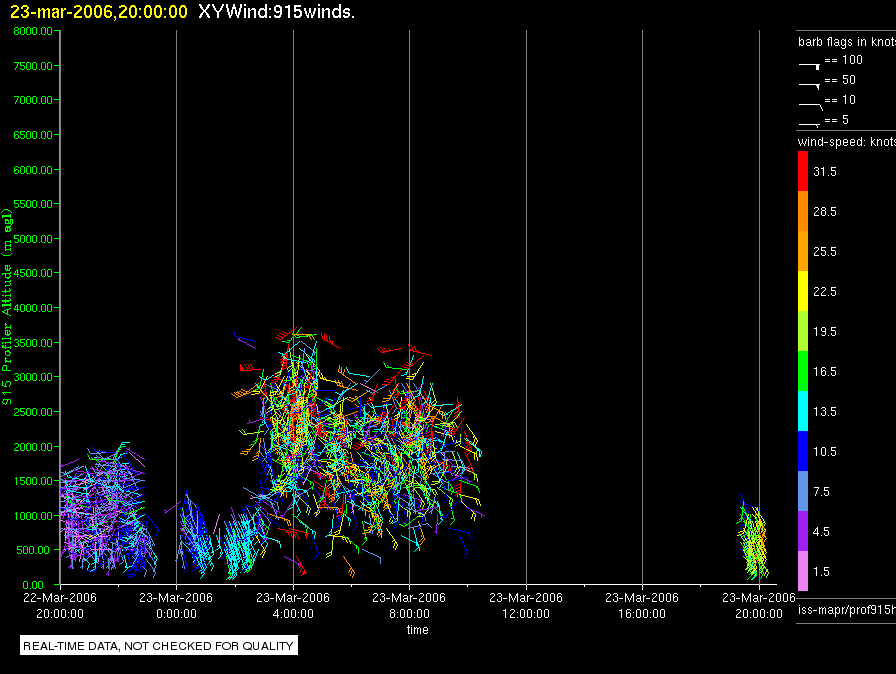Click the 22-Mar-2006 20:00:00 time axis label
This screenshot has width=896, height=674.
(60, 605)
